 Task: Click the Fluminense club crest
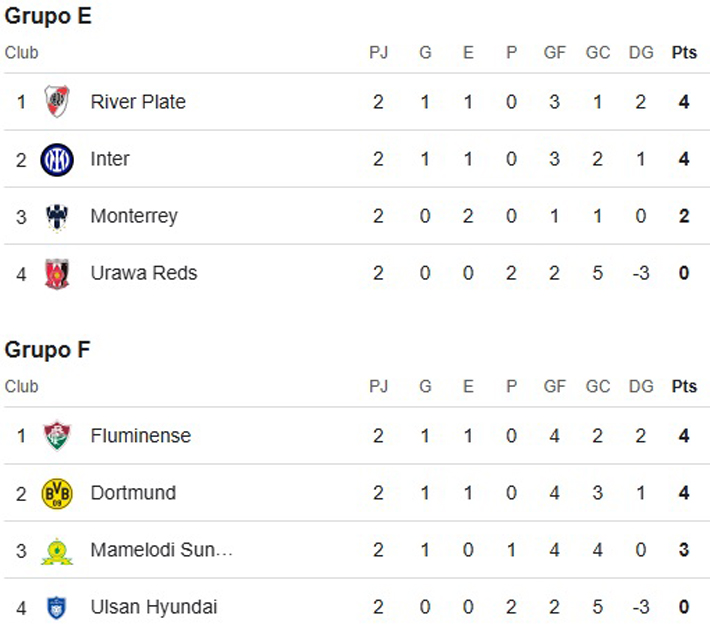57,436
